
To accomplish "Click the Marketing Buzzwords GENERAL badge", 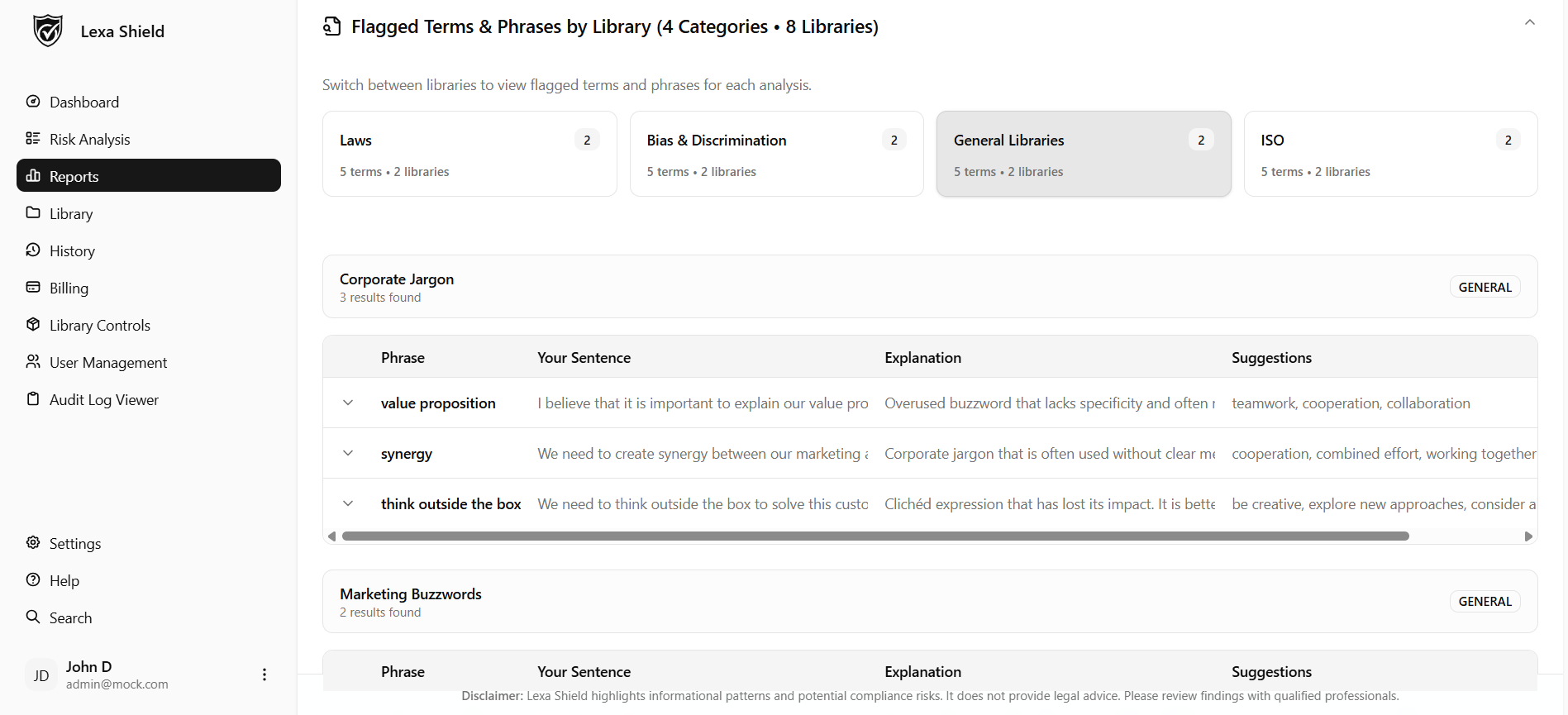I will point(1485,601).
